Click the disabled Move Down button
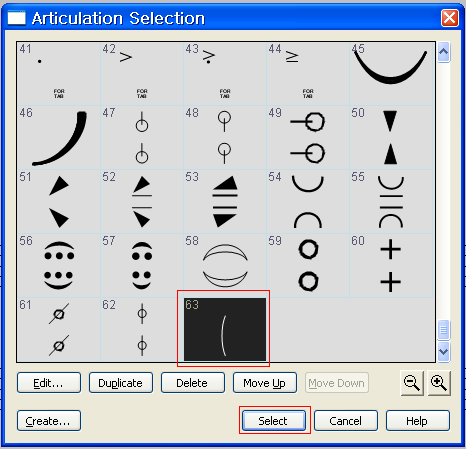Viewport: 466px width, 449px height. click(337, 383)
